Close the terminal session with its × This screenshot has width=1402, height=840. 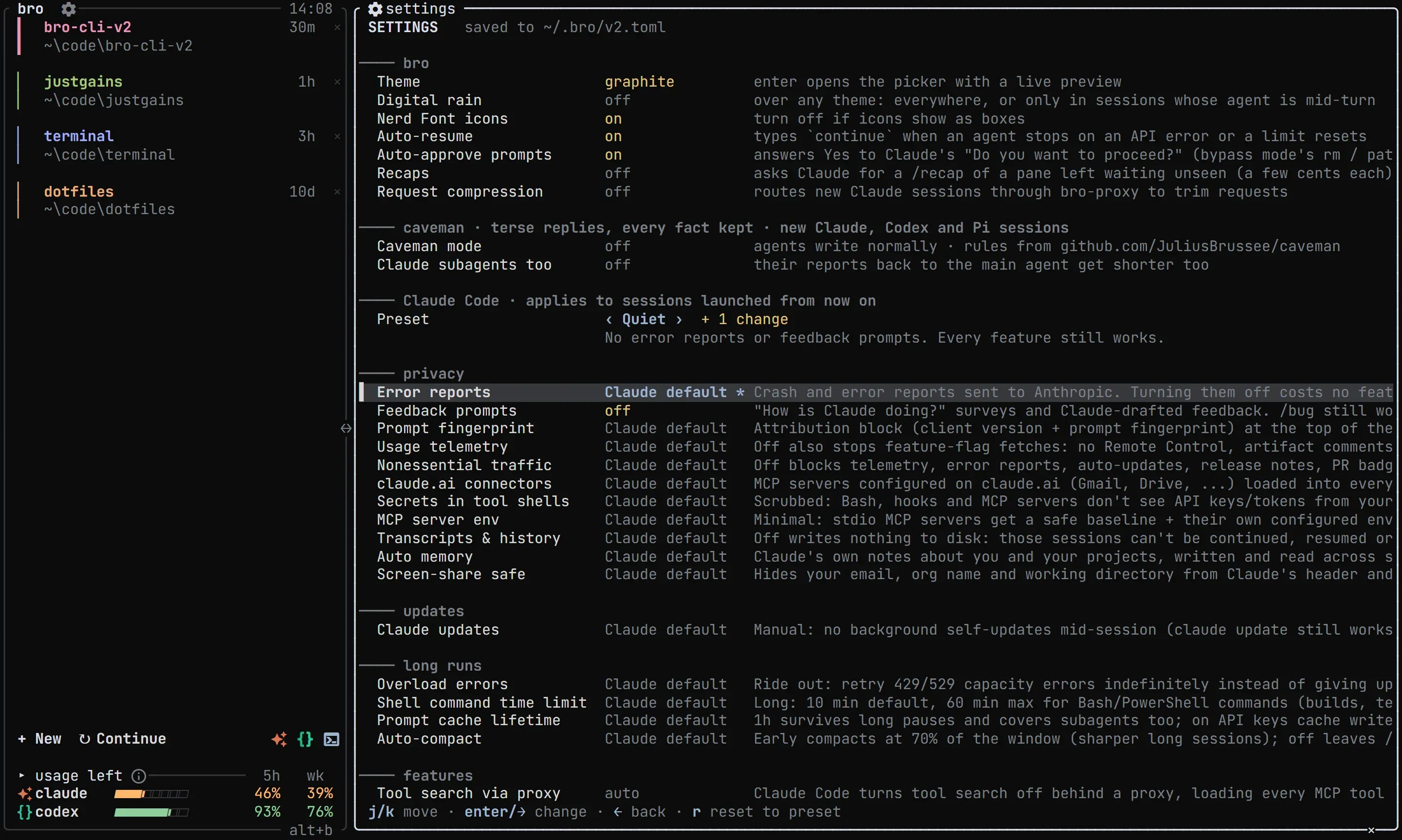pos(337,136)
